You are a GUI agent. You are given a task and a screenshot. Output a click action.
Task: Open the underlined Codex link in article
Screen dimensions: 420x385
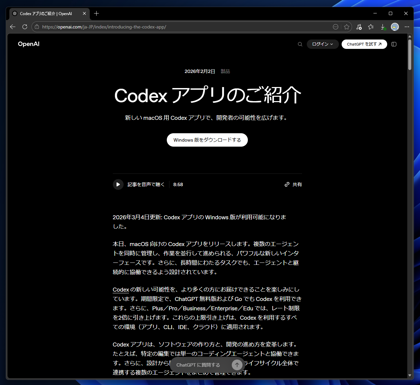(121, 290)
